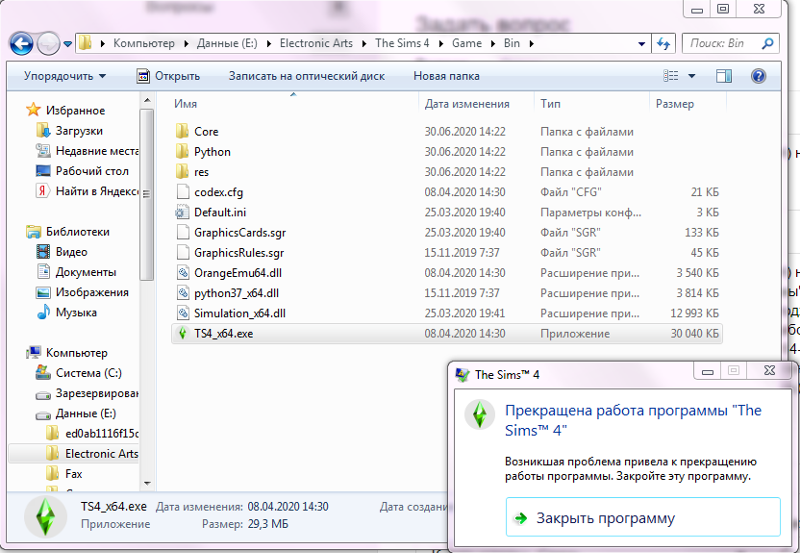Open drive 'Система (C:)' in the tree

(x=79, y=373)
